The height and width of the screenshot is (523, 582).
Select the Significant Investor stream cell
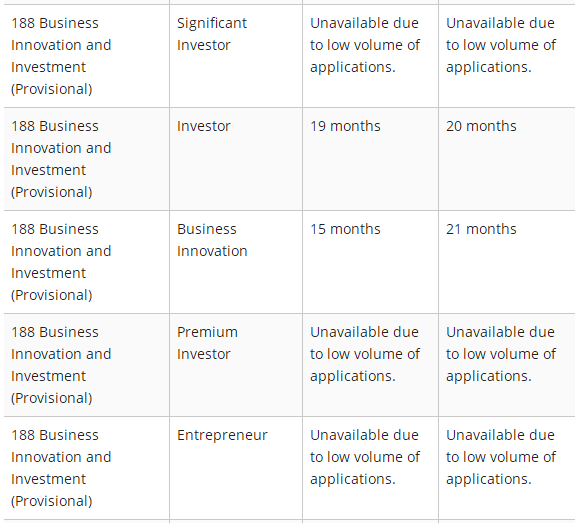click(x=236, y=56)
